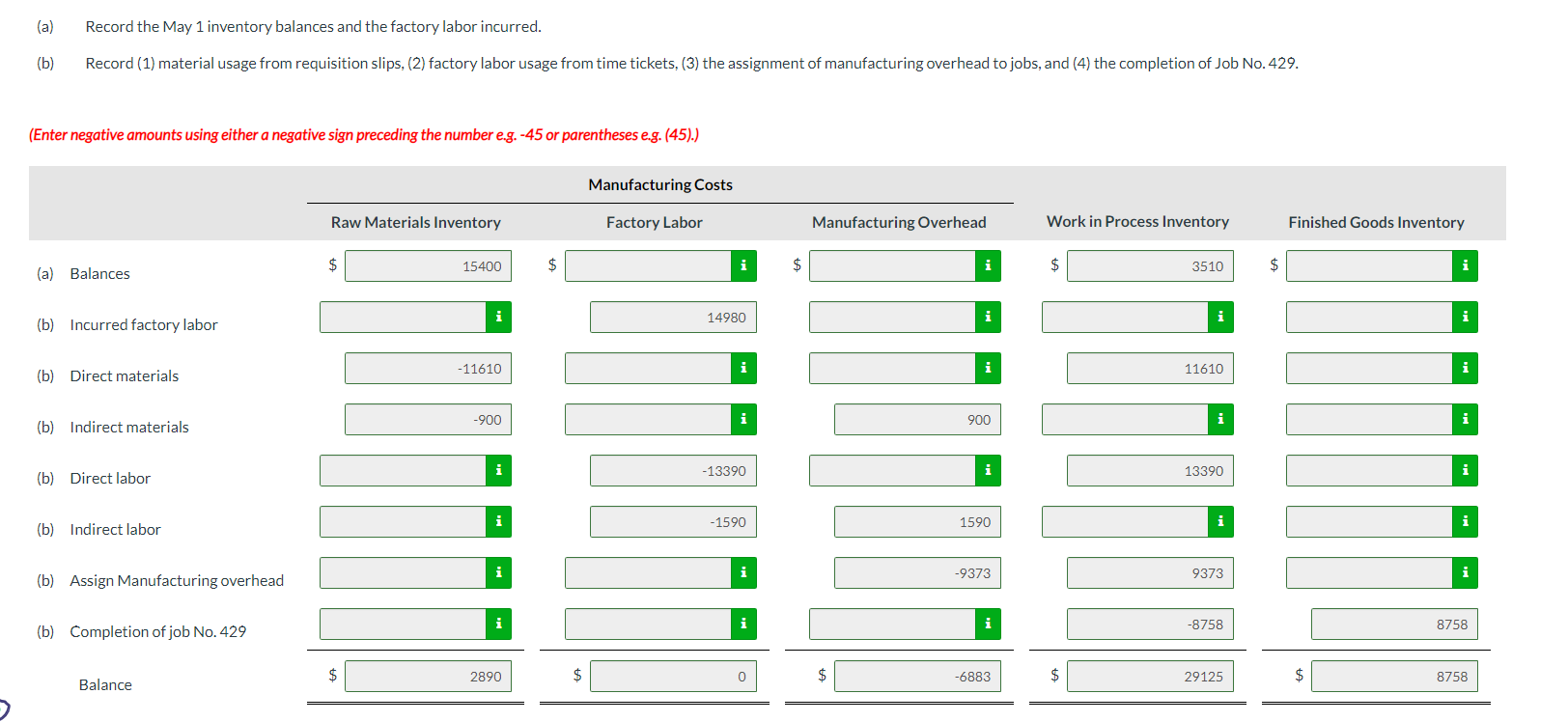Click info icon for Incurred factory labor Work in Process
1568x722 pixels.
point(1220,317)
